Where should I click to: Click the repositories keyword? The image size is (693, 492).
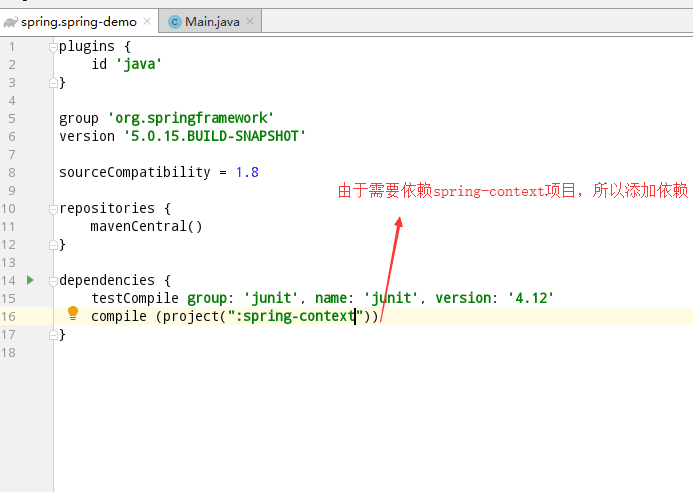coord(107,208)
